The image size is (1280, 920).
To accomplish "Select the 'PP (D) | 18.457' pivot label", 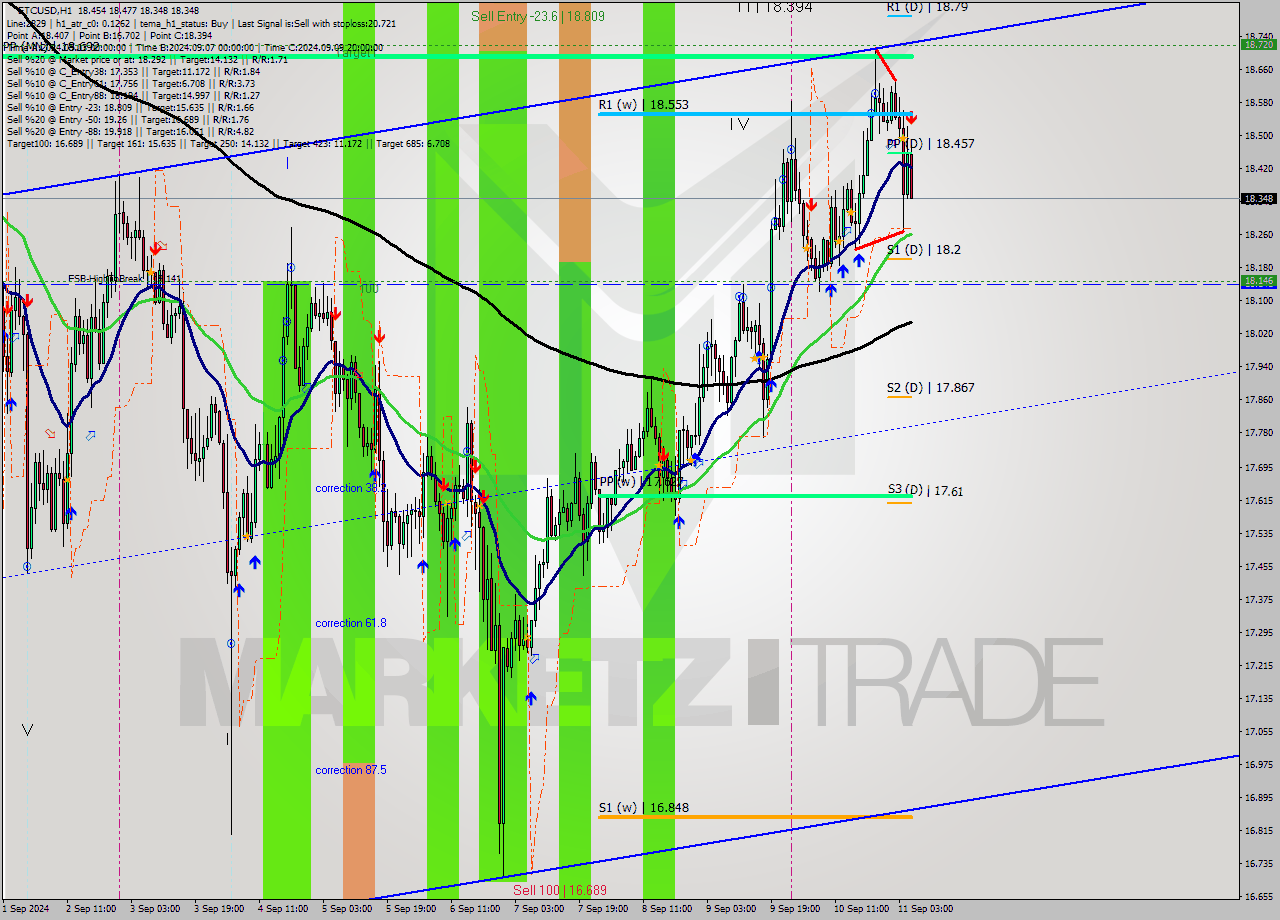I will click(x=930, y=144).
